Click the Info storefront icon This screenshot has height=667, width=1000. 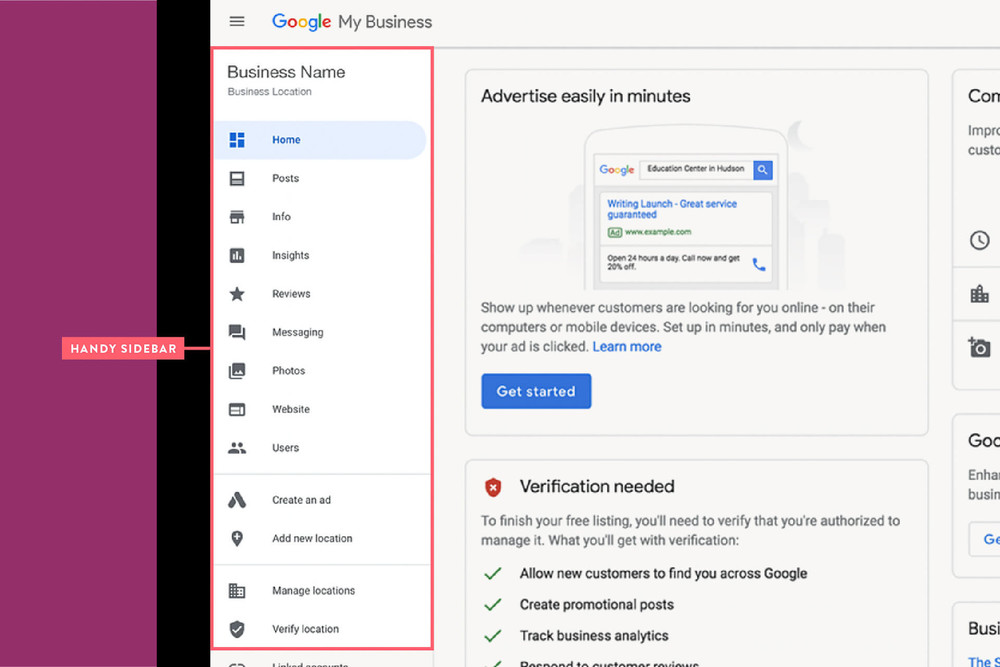[237, 217]
